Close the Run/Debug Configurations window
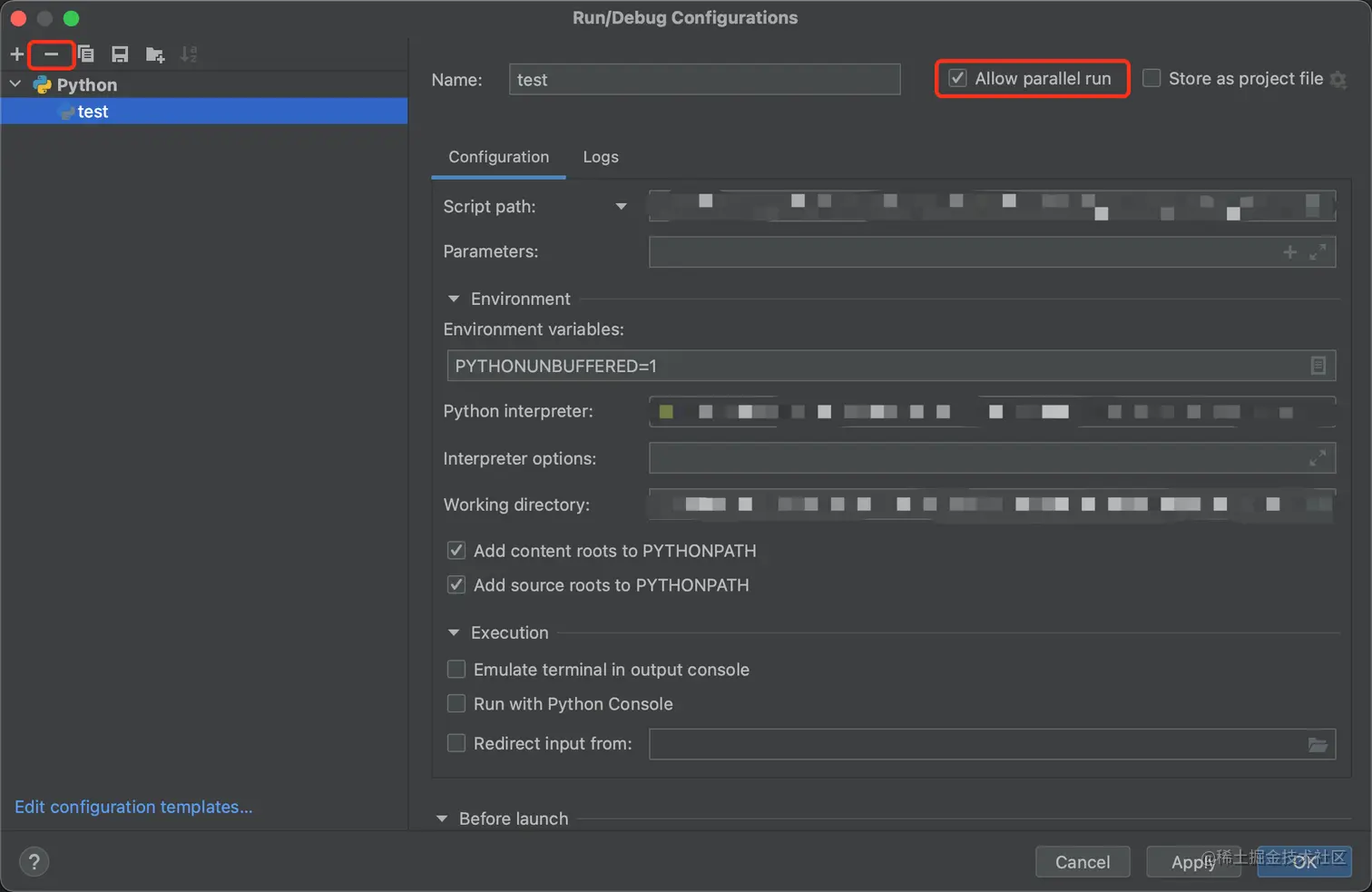Image resolution: width=1372 pixels, height=892 pixels. click(x=18, y=18)
